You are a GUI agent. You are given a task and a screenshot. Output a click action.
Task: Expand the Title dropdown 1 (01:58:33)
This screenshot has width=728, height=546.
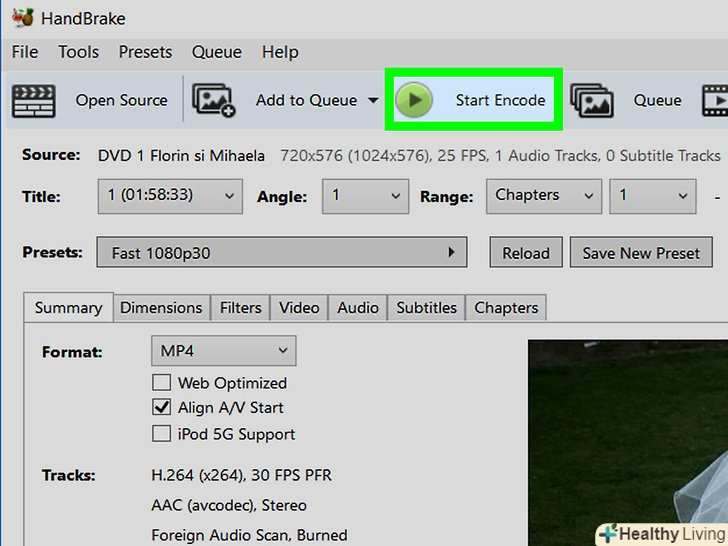pos(170,196)
